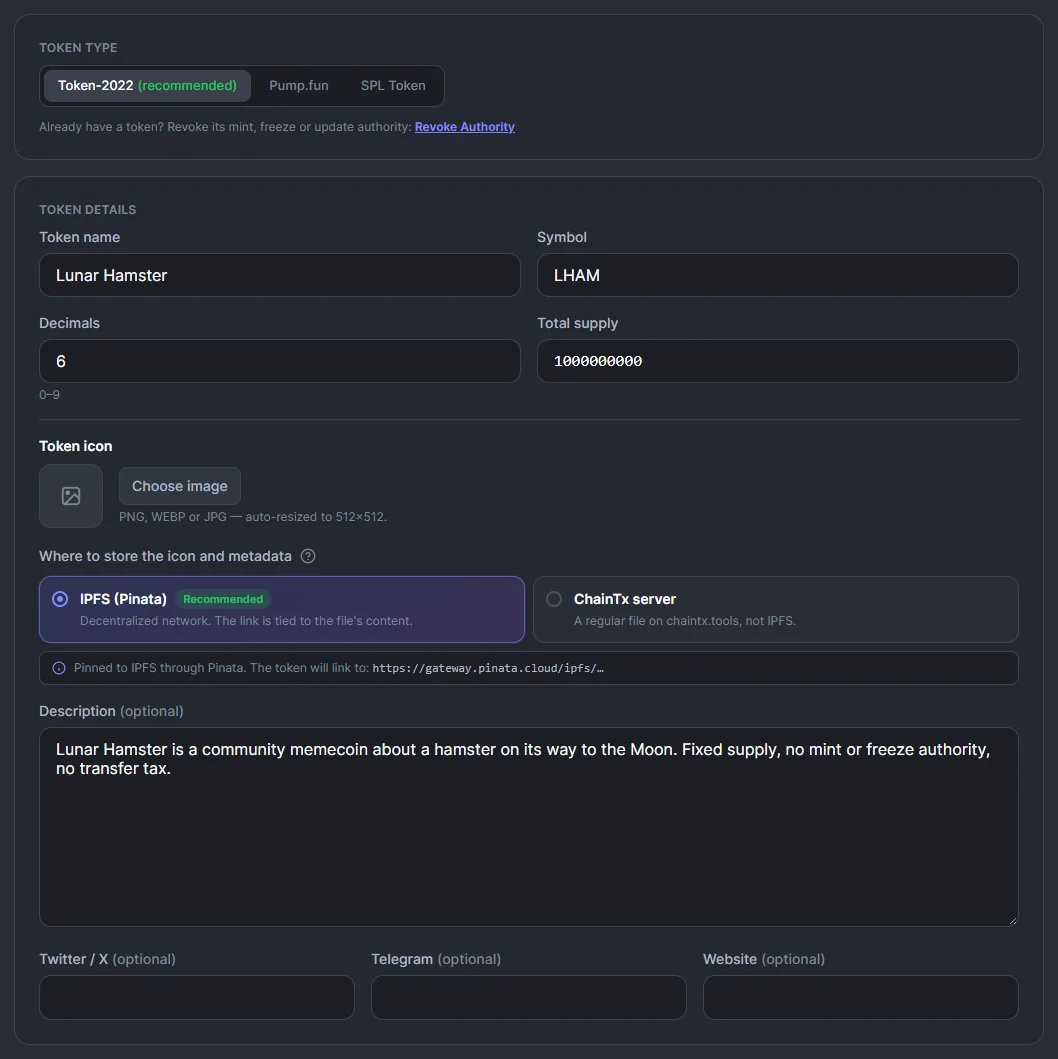Click inside the Description text area
Screen dimensions: 1058x1059
(529, 827)
